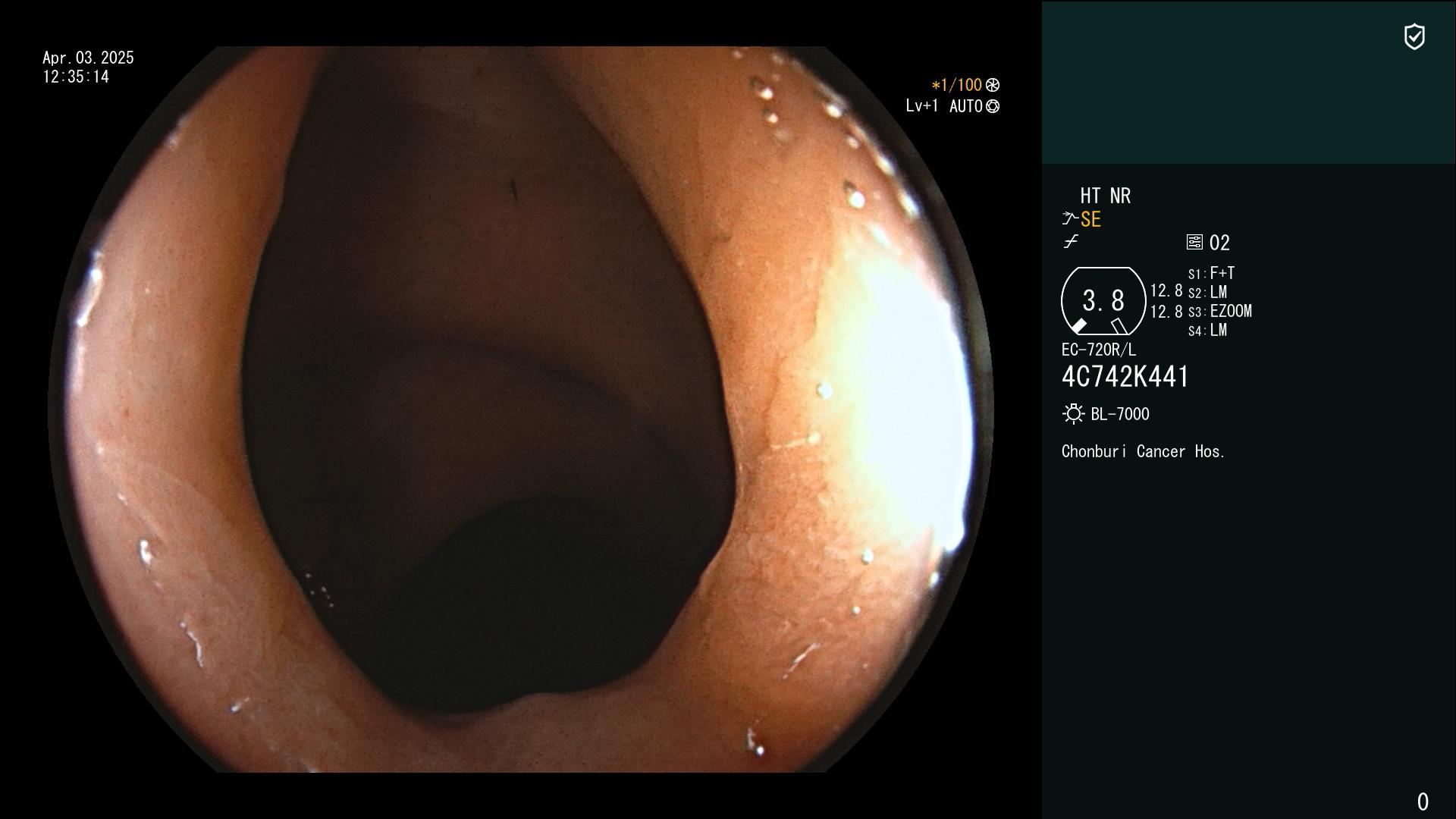The width and height of the screenshot is (1456, 819).
Task: Click the Lv+1 brightness level text
Action: [x=922, y=106]
